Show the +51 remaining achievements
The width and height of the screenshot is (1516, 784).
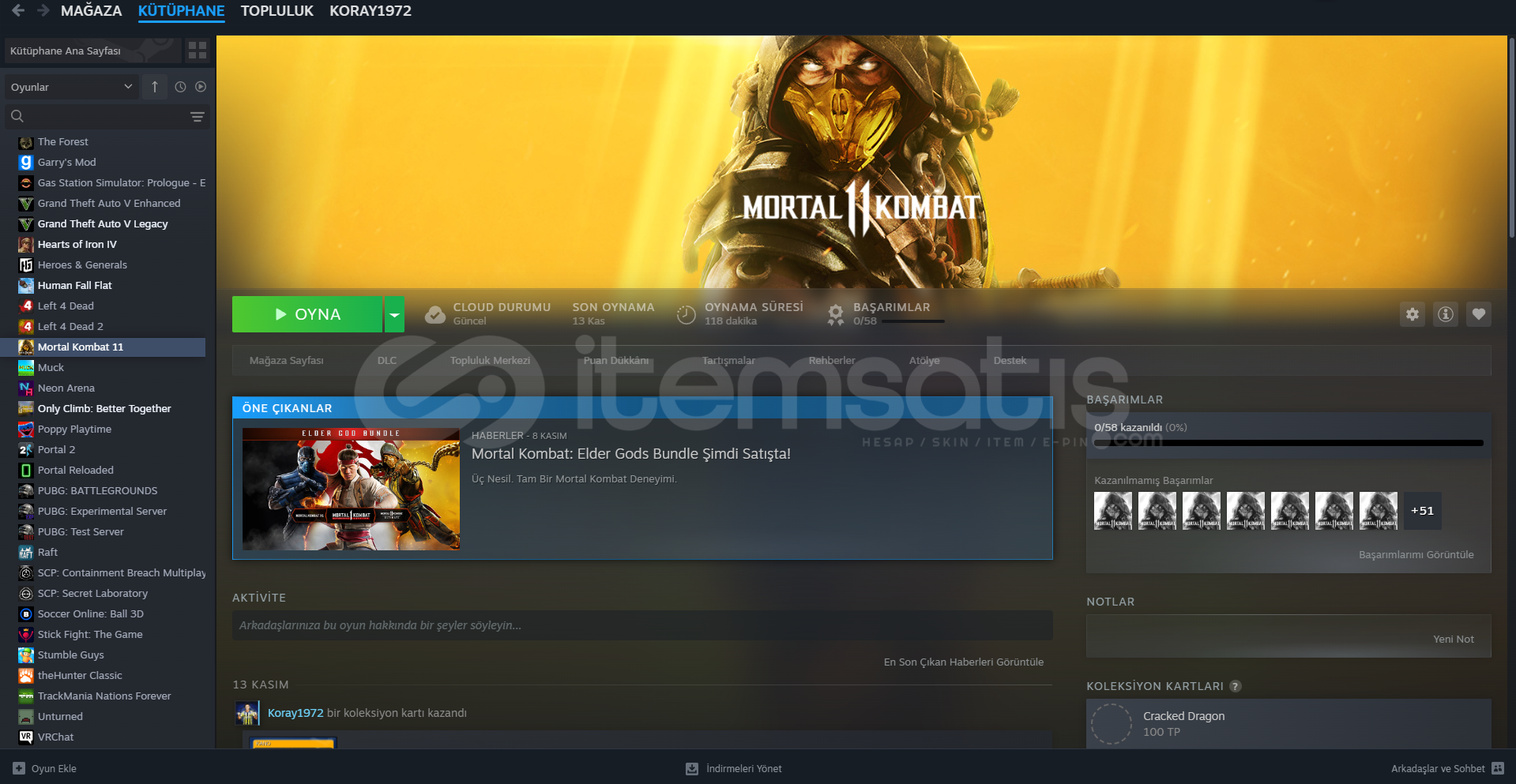coord(1423,511)
